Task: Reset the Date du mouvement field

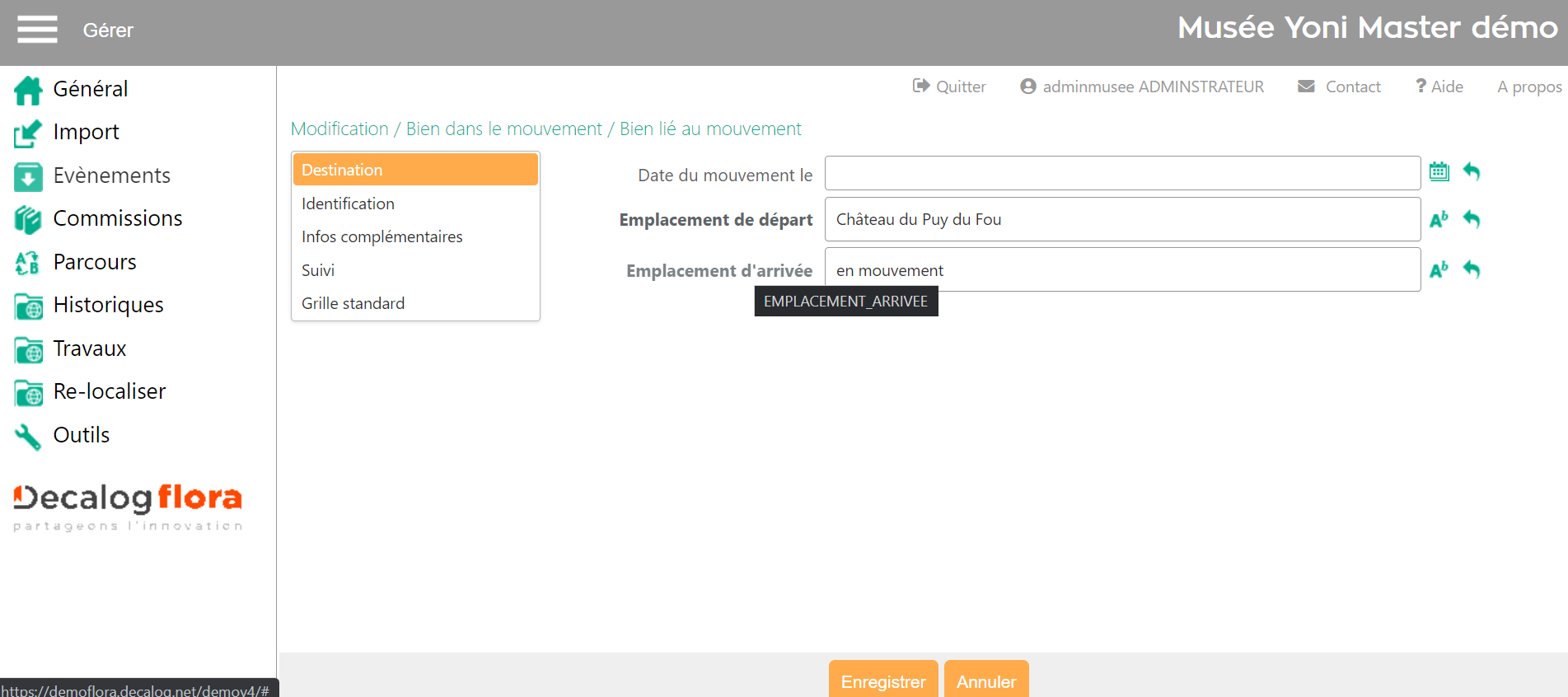Action: point(1472,171)
